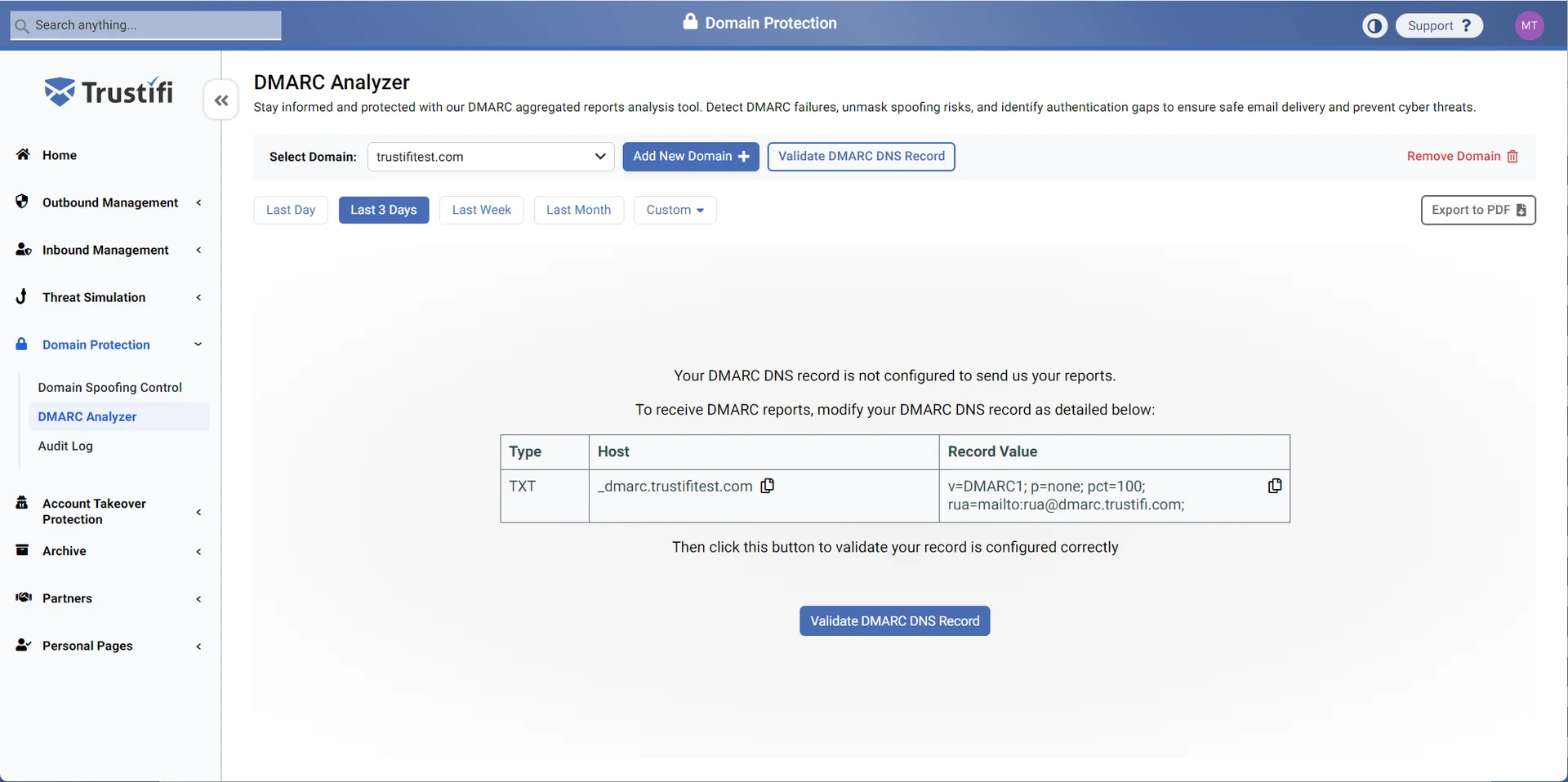Copy the DMARC record value
The width and height of the screenshot is (1568, 782).
point(1275,486)
